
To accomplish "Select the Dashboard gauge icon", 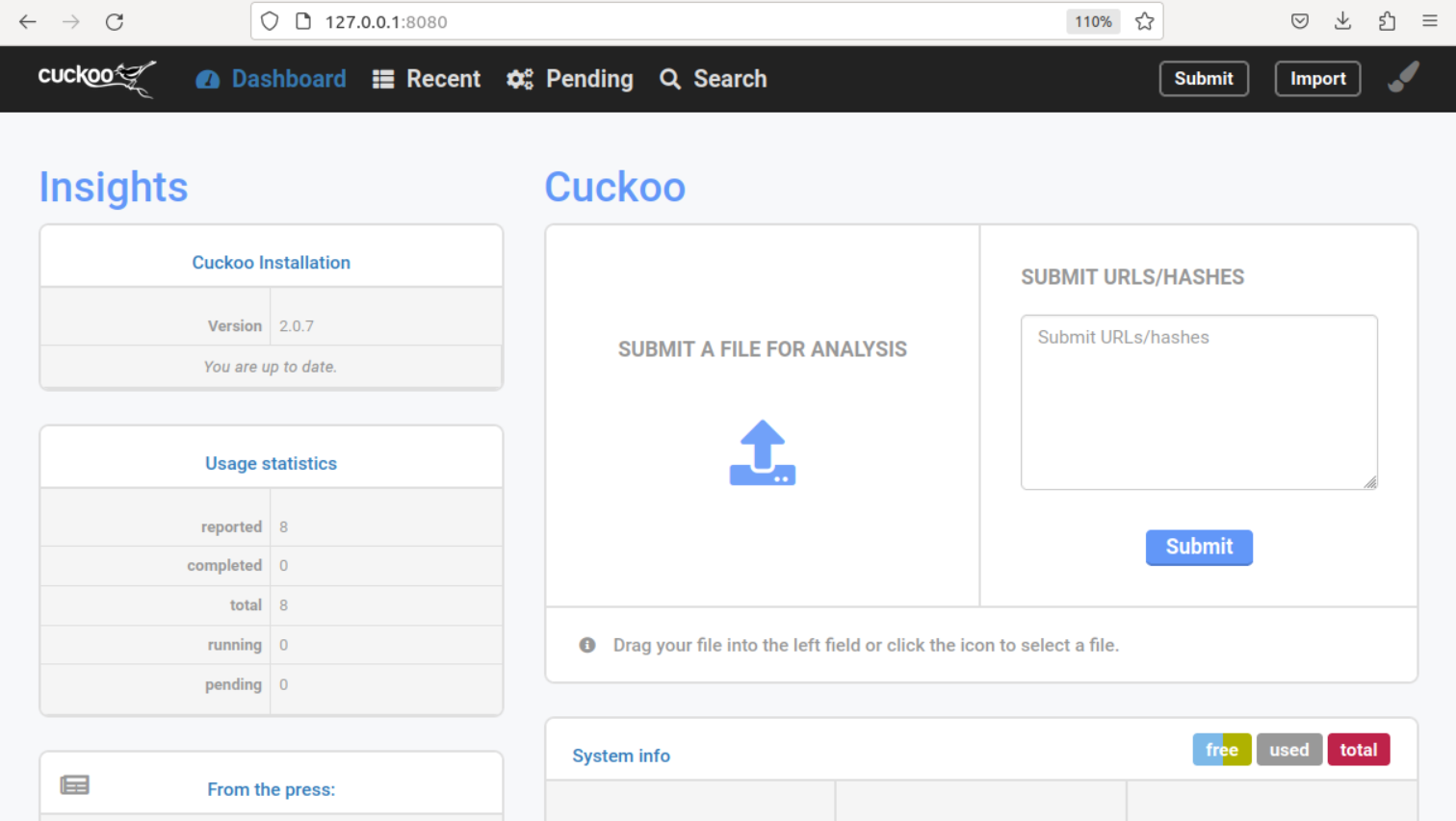I will [x=208, y=79].
